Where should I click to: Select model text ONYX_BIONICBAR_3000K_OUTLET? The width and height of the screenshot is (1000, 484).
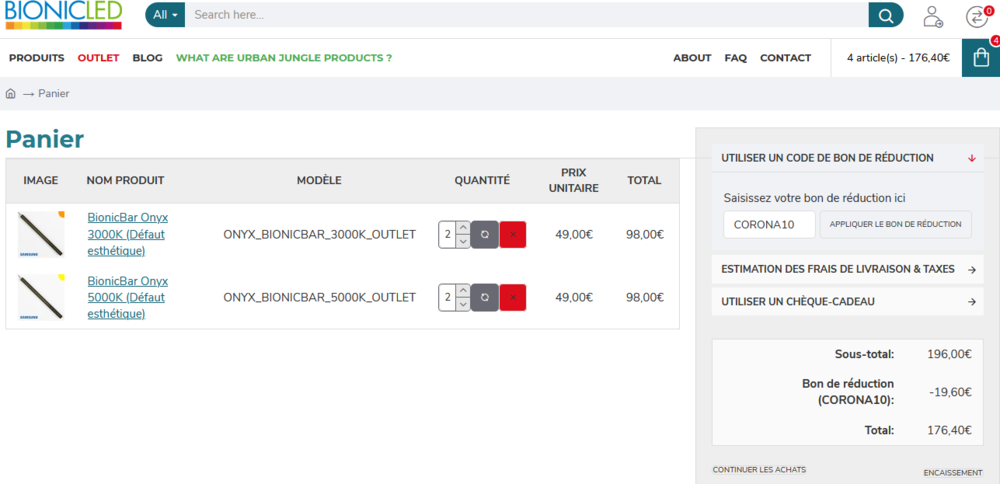click(x=320, y=235)
